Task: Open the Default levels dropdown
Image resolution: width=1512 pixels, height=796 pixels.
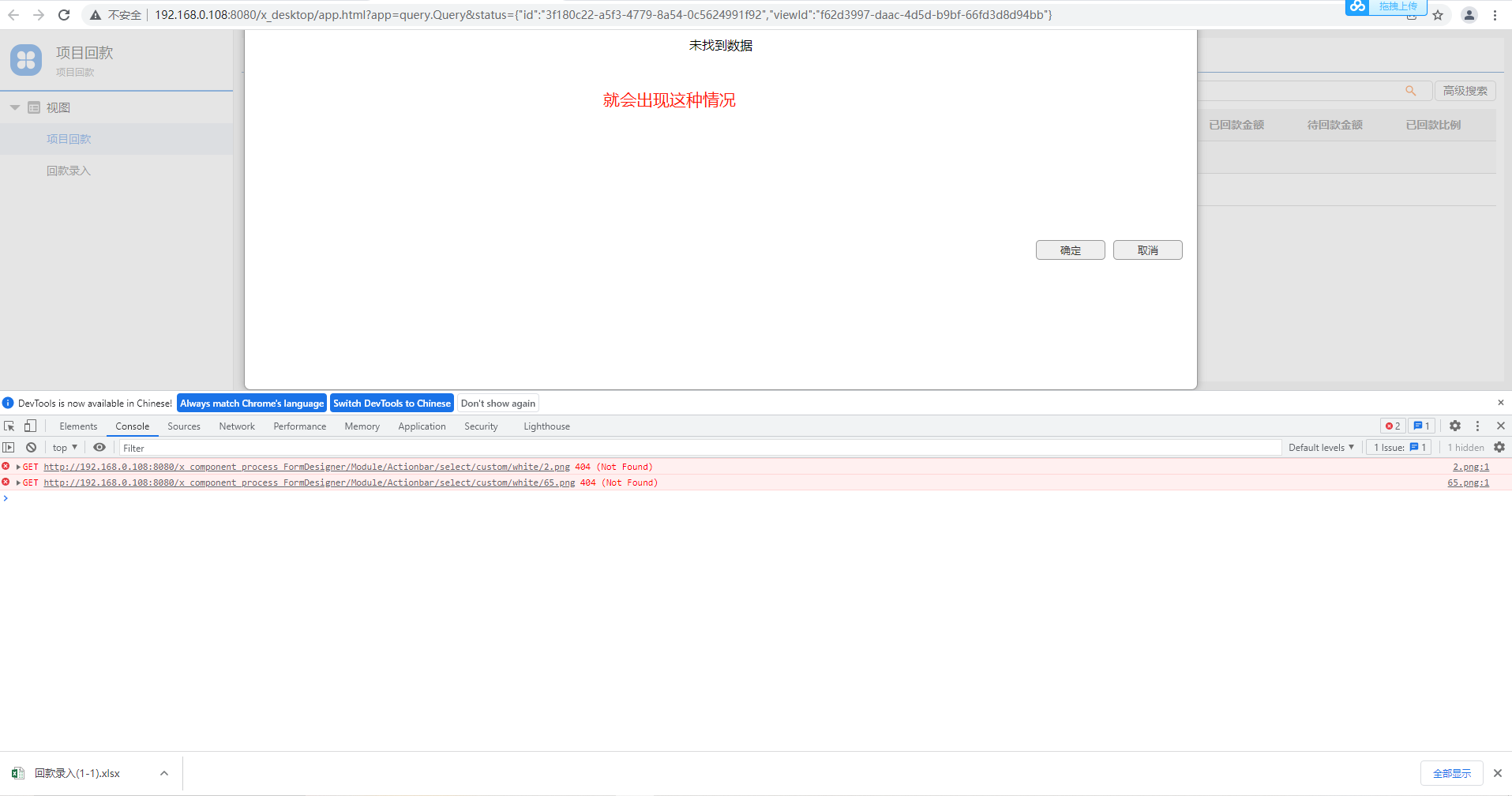Action: tap(1321, 448)
